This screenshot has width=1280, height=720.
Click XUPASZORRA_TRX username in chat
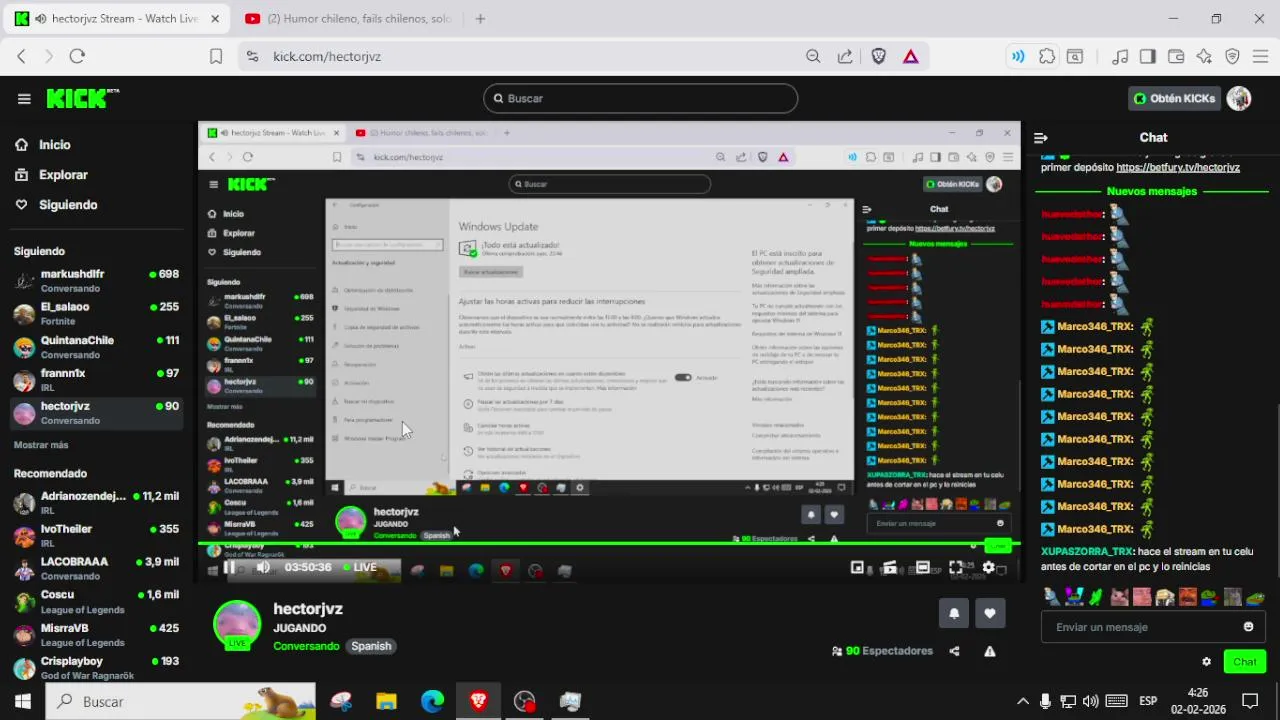tap(1087, 551)
